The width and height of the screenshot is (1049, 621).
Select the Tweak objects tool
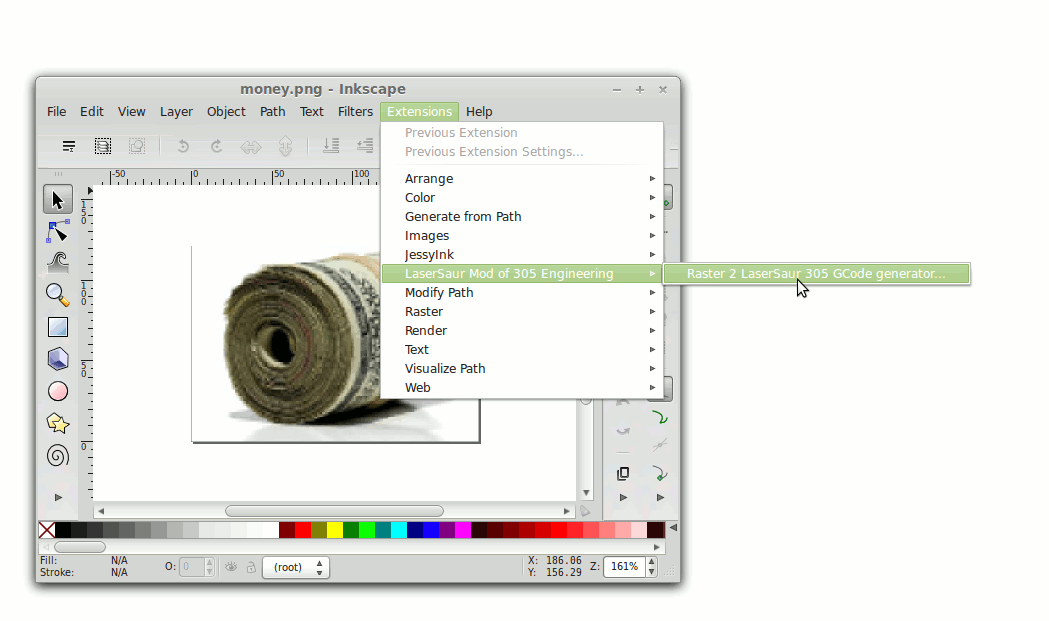tap(58, 262)
